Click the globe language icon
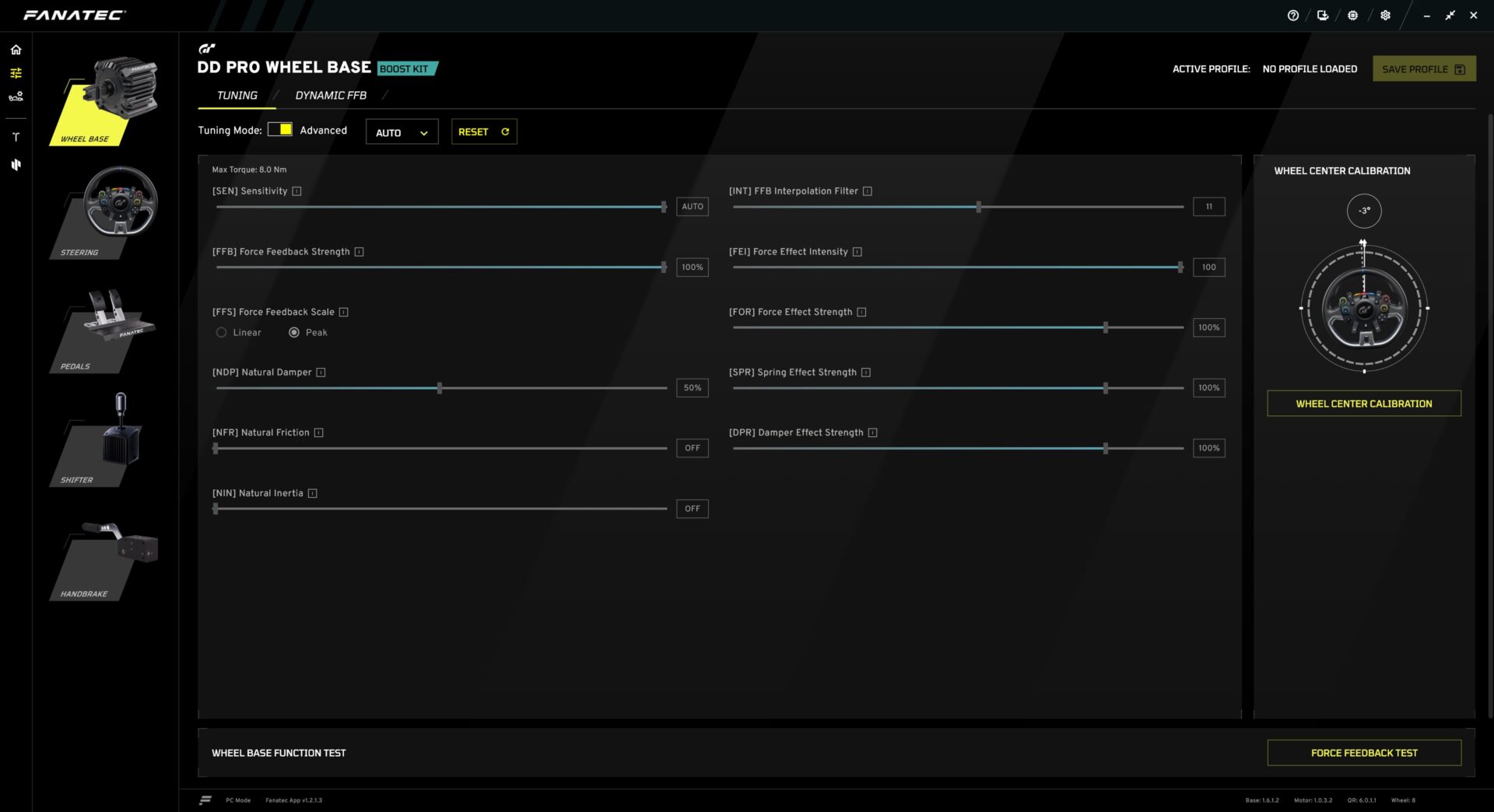This screenshot has height=812, width=1494. (x=1352, y=16)
